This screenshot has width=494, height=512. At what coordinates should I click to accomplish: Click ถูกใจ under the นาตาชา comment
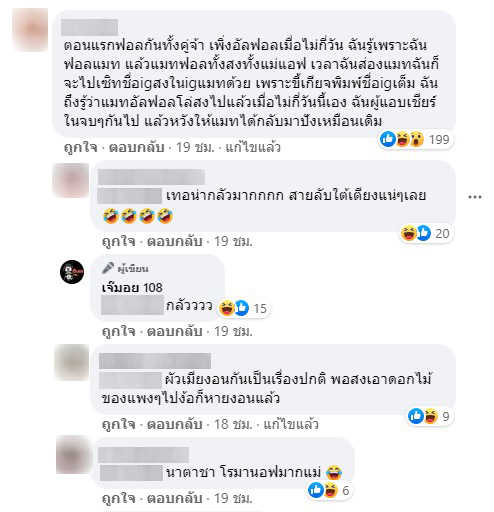[x=119, y=498]
